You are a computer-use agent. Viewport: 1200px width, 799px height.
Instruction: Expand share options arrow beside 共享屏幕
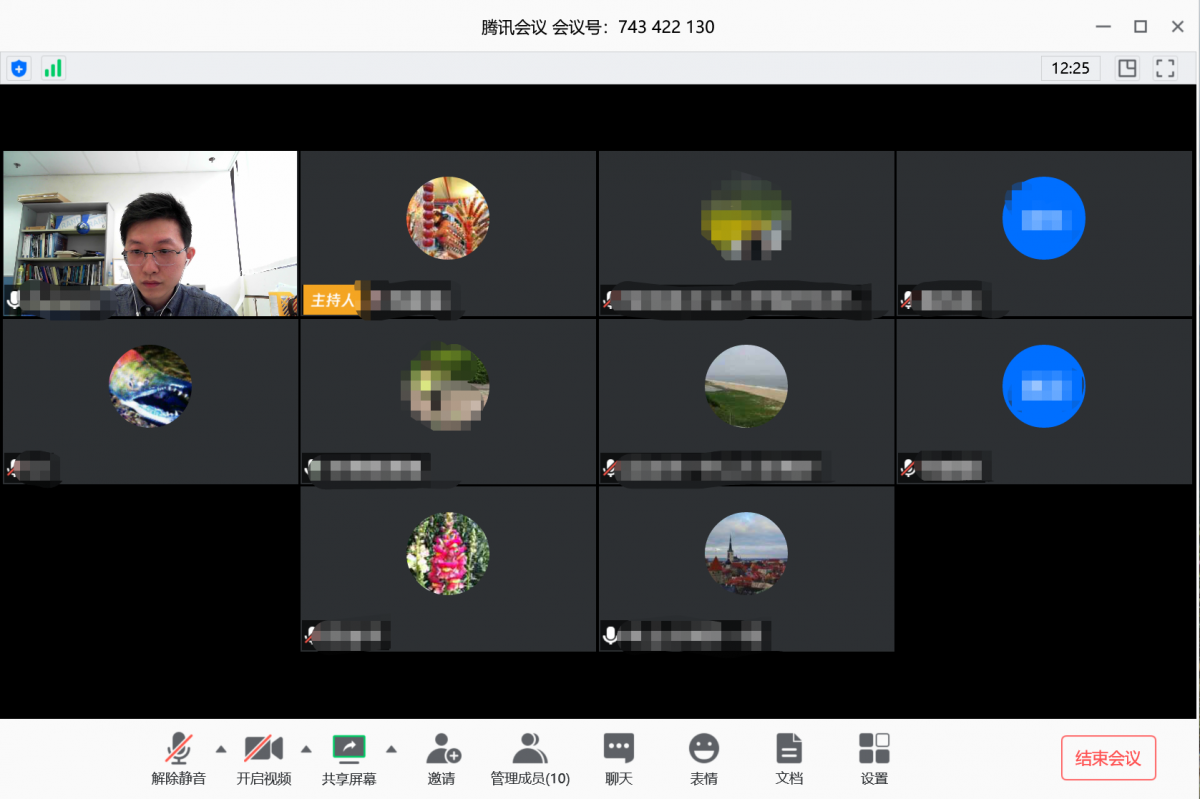392,749
